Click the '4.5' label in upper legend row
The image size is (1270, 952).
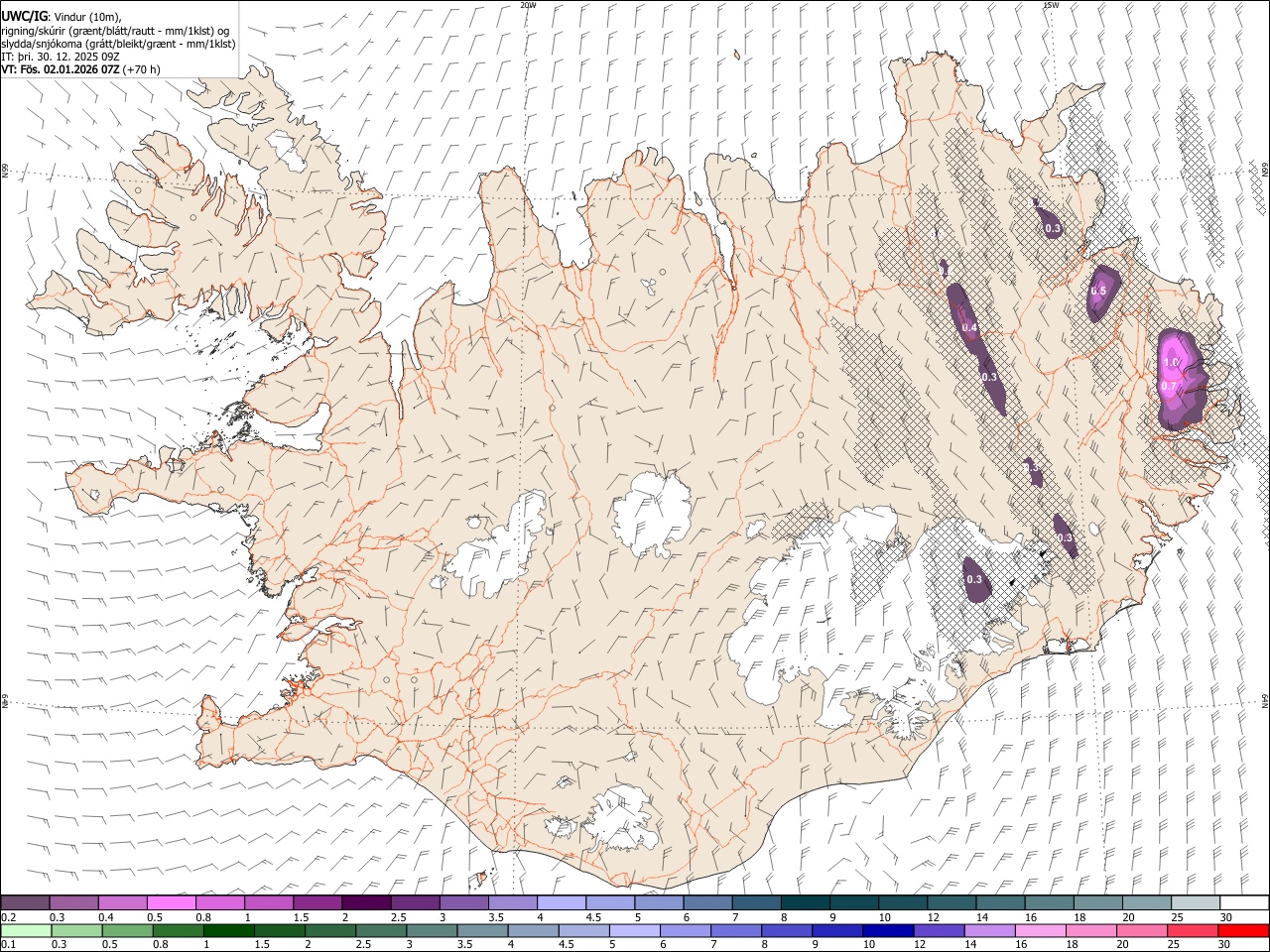point(593,917)
